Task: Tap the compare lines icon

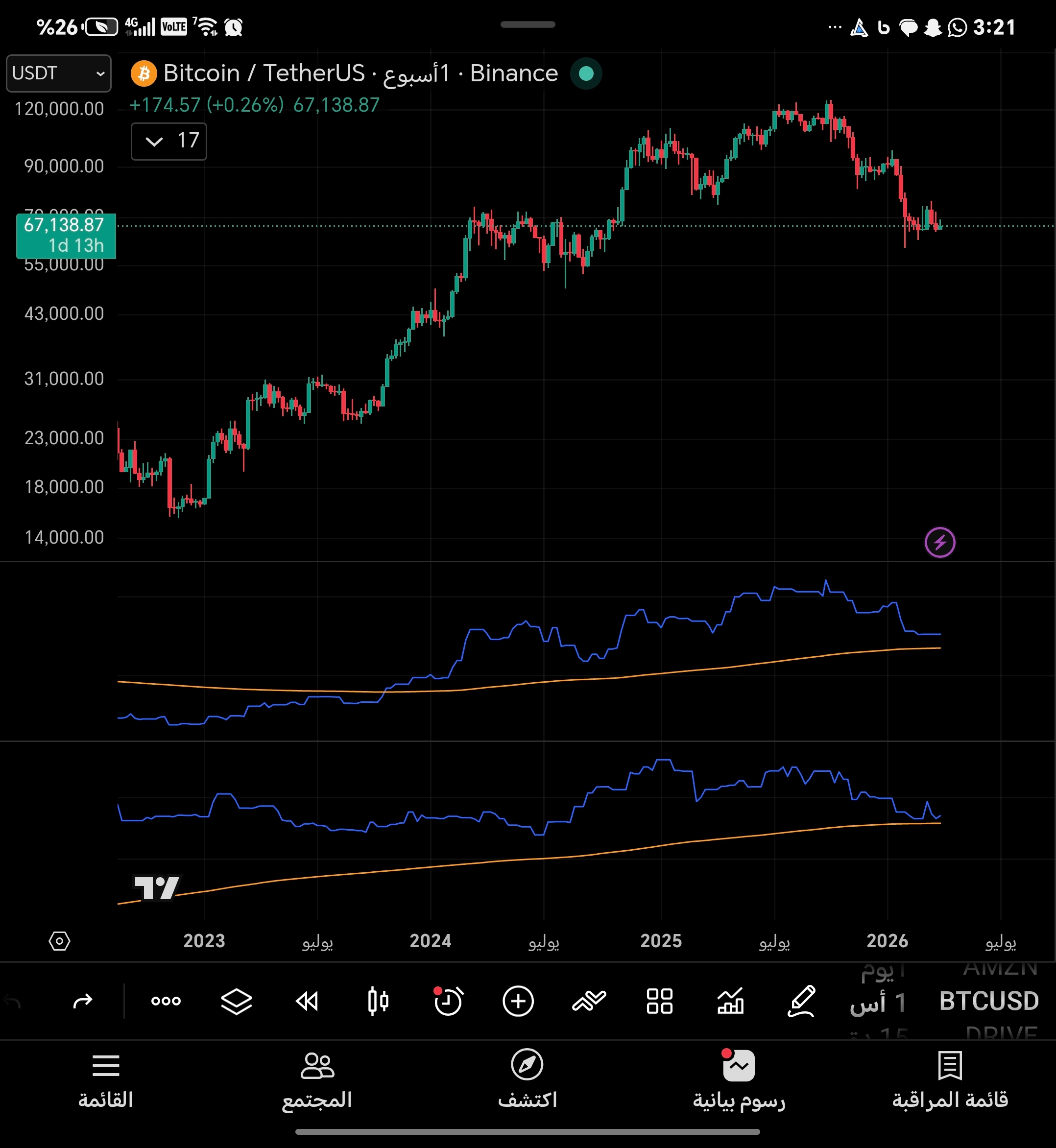Action: [x=589, y=1001]
